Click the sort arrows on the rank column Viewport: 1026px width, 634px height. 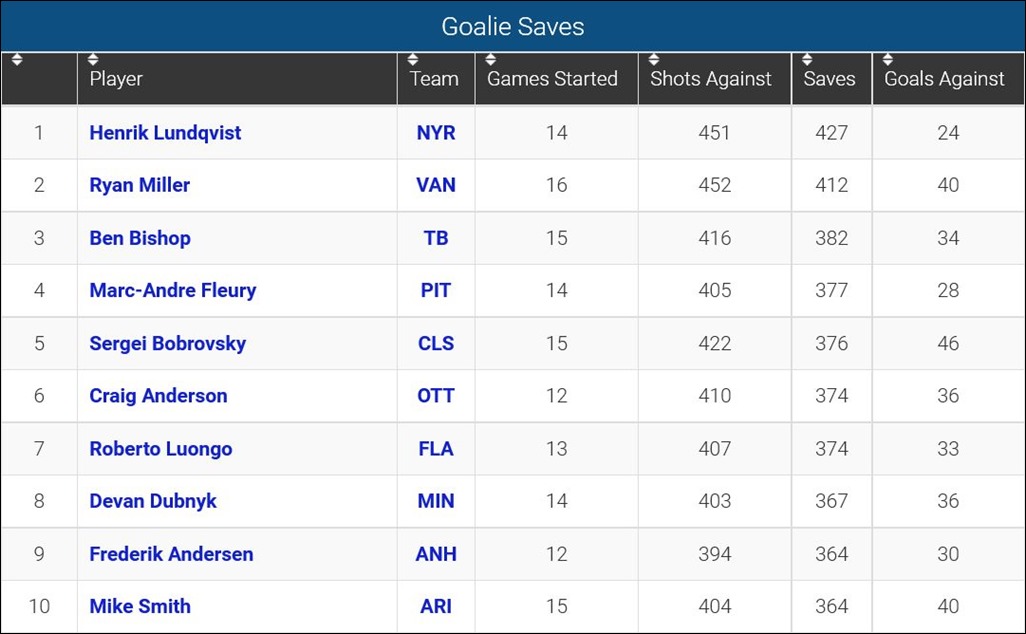[x=17, y=60]
